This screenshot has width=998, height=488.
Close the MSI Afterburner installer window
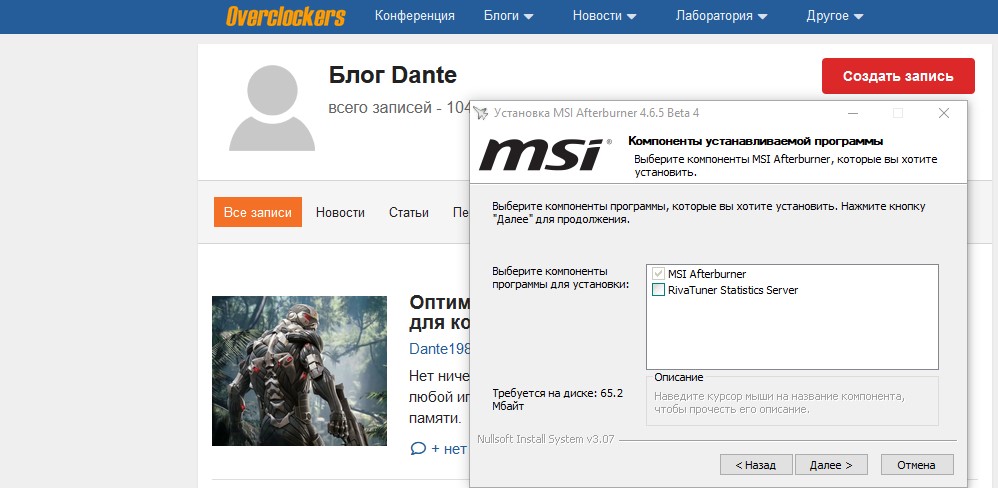click(x=943, y=113)
